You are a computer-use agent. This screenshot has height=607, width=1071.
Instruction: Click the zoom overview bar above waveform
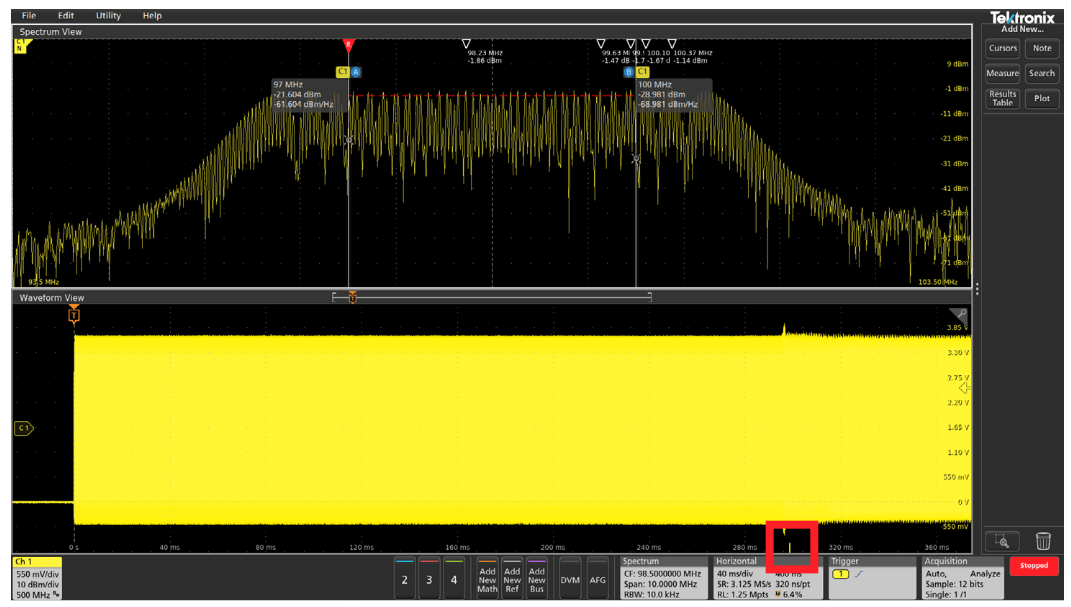[492, 297]
